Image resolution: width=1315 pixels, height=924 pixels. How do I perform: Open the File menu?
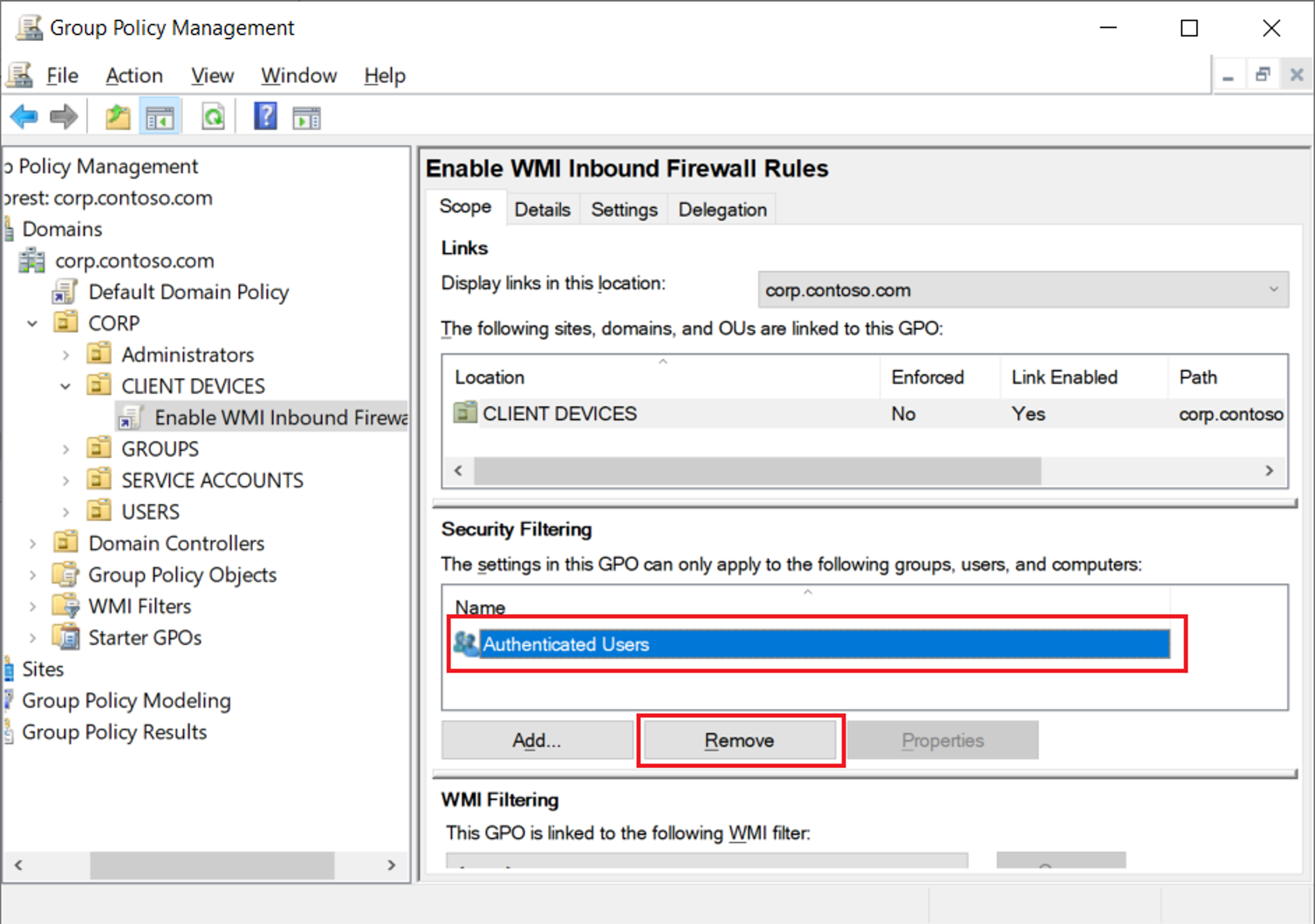62,76
